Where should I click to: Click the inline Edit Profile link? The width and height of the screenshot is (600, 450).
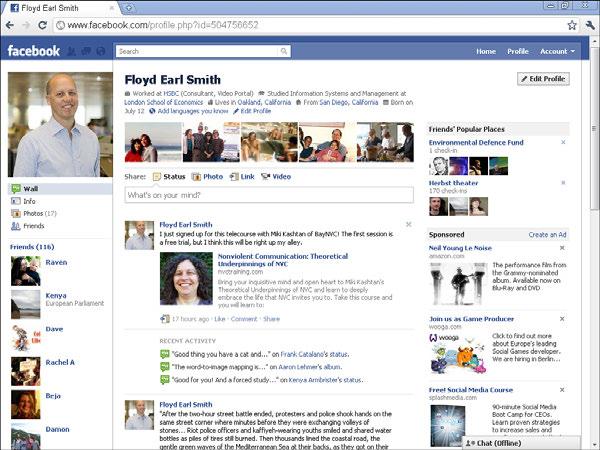(255, 111)
